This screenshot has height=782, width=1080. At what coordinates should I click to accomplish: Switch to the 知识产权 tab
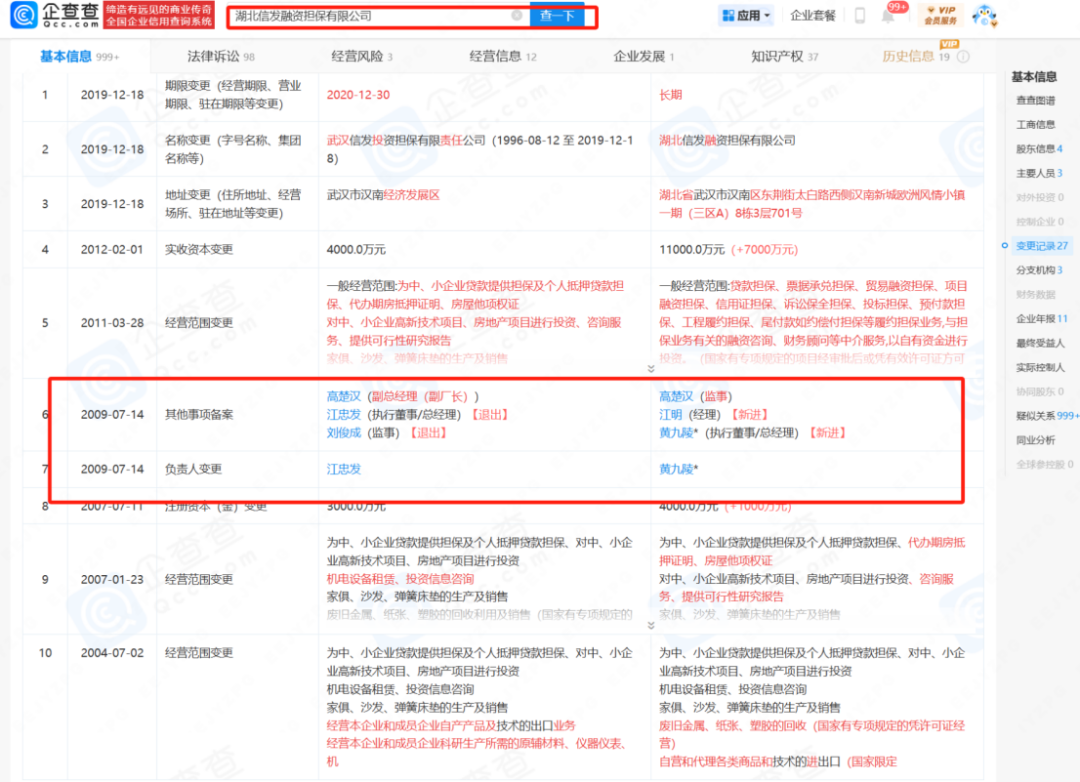pos(776,57)
